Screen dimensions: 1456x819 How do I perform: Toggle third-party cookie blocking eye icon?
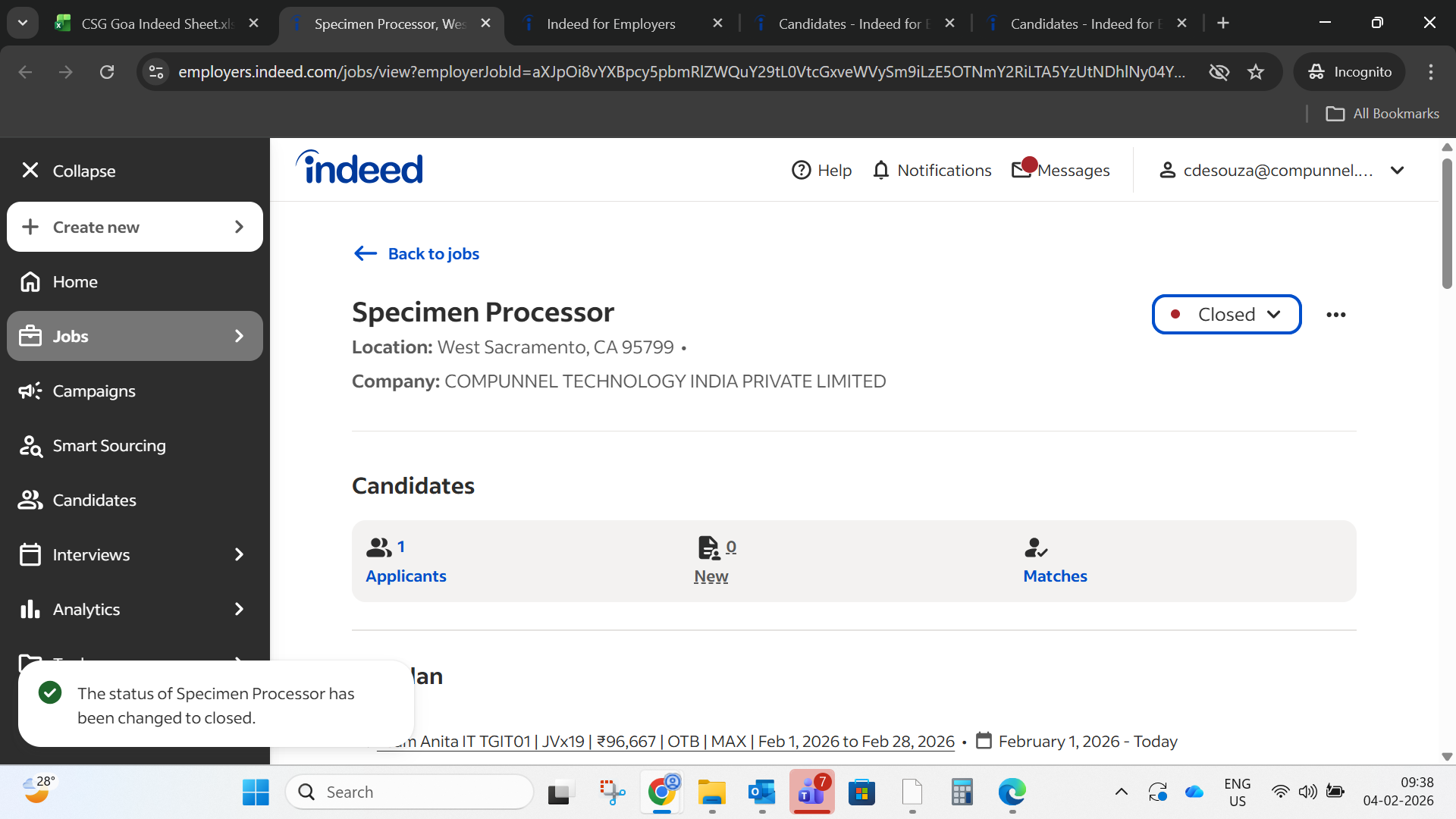[x=1219, y=72]
